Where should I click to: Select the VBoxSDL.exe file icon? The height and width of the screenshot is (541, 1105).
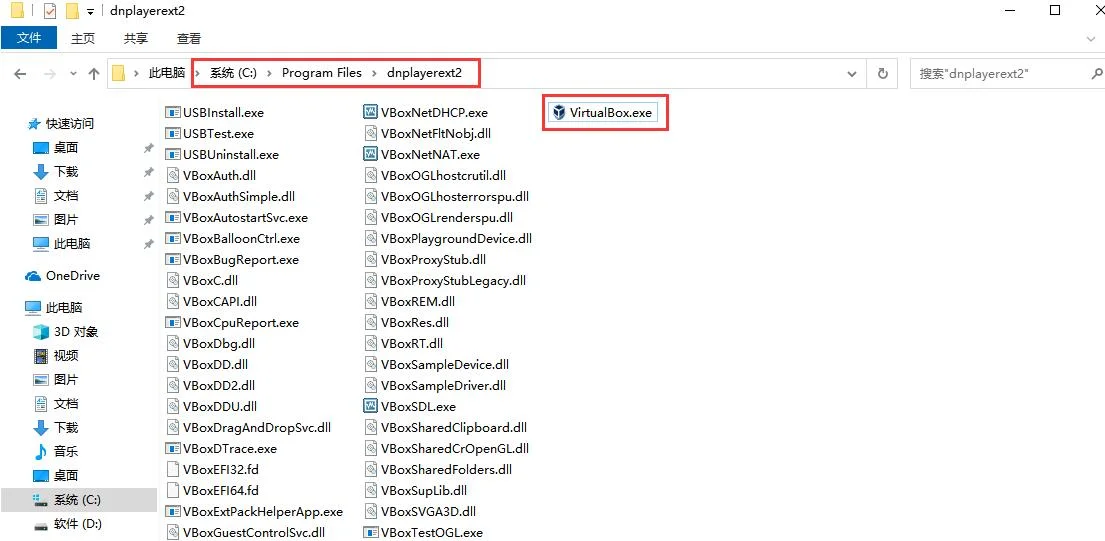(371, 406)
